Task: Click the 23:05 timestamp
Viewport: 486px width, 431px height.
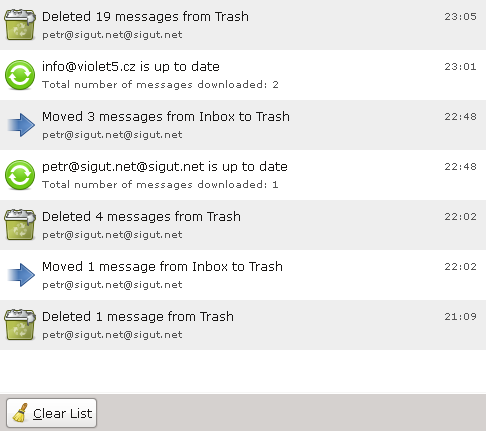Action: 460,17
